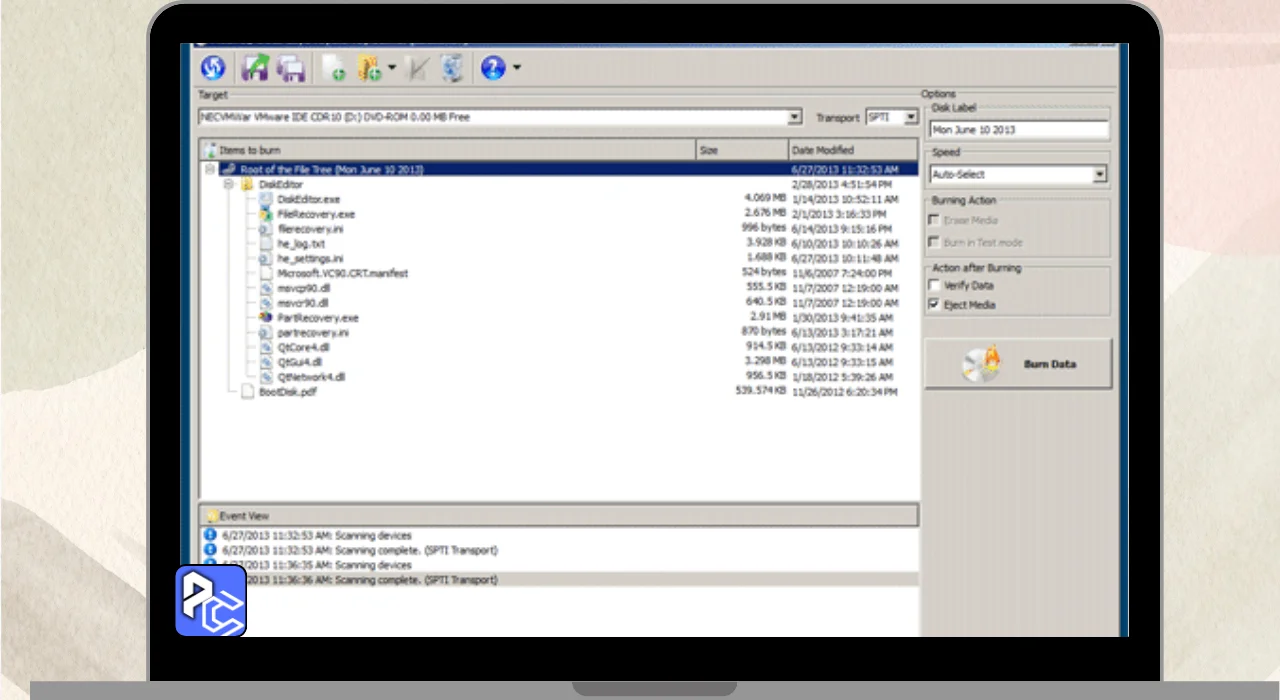Image resolution: width=1280 pixels, height=700 pixels.
Task: Collapse the DiskEditor folder node
Action: pyautogui.click(x=229, y=185)
